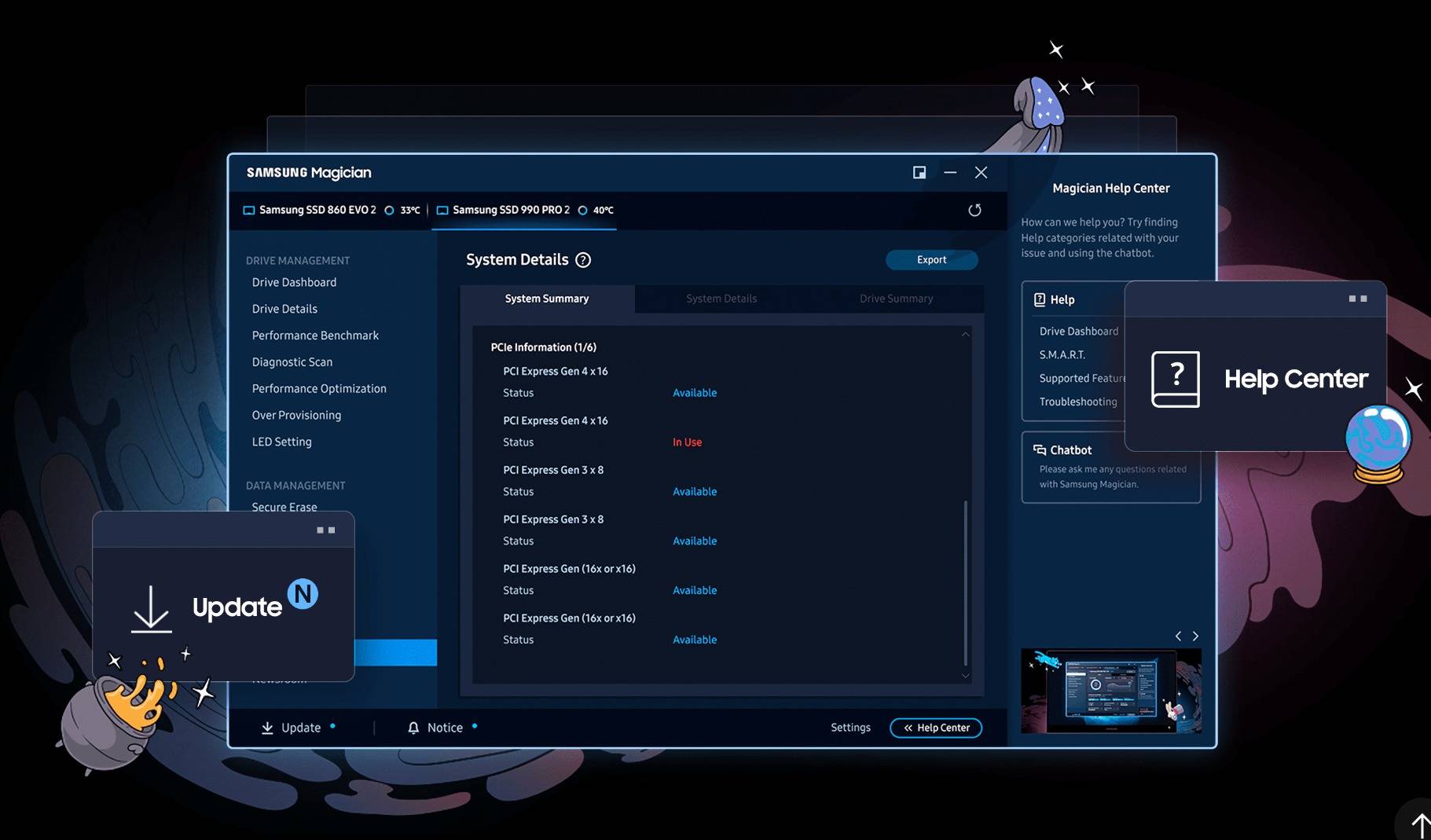Collapse the Help Center panel button
The width and height of the screenshot is (1431, 840).
[935, 728]
